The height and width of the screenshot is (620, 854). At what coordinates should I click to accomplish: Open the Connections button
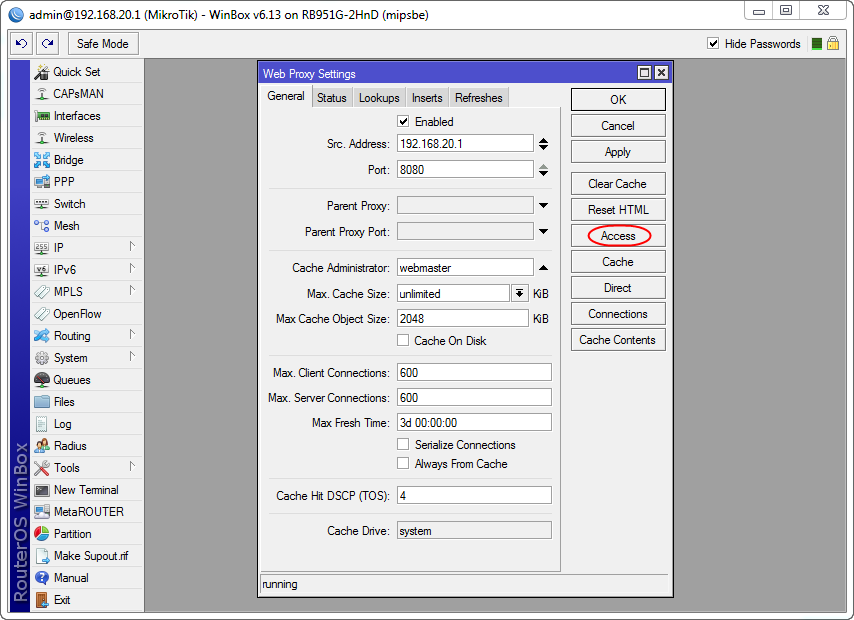pos(618,314)
